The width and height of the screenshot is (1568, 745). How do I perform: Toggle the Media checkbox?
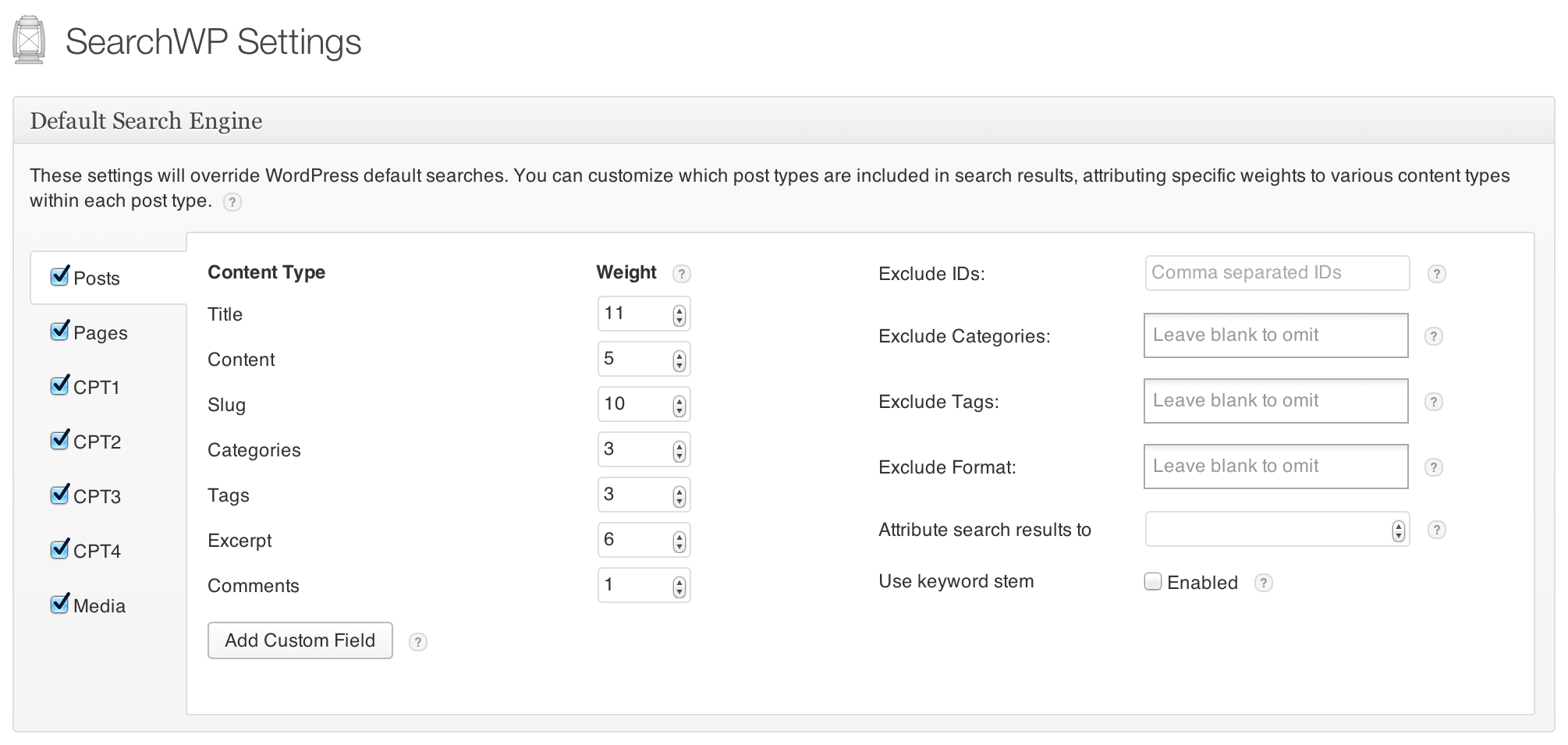coord(60,604)
